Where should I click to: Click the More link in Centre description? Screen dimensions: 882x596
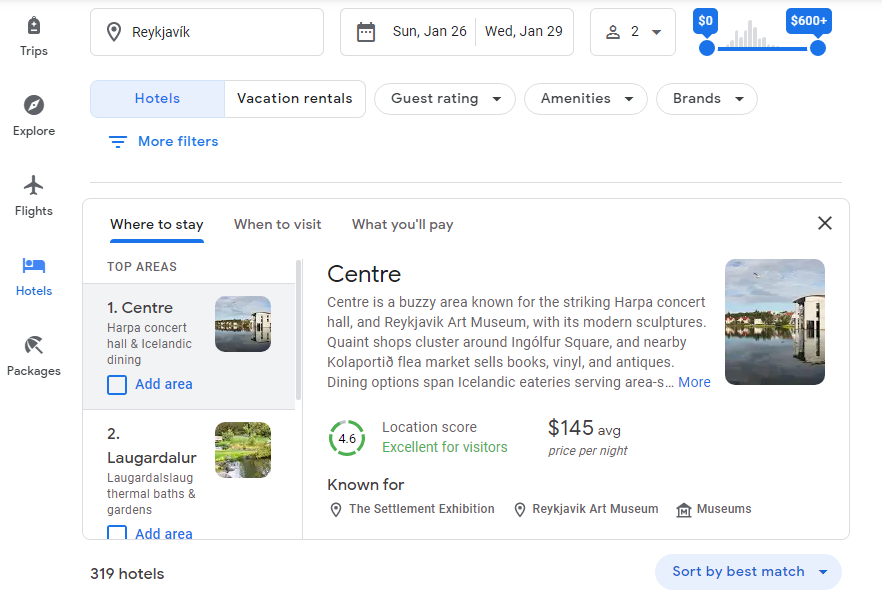[x=694, y=382]
